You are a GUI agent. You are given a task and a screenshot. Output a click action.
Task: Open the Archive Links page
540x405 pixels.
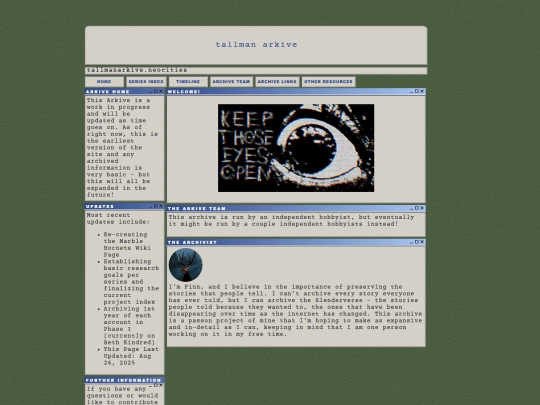(x=277, y=82)
